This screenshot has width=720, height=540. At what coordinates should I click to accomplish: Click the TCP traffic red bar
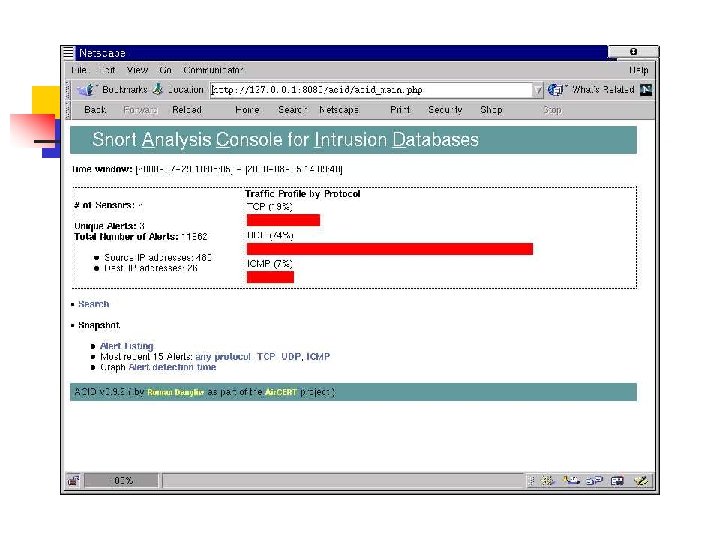283,220
